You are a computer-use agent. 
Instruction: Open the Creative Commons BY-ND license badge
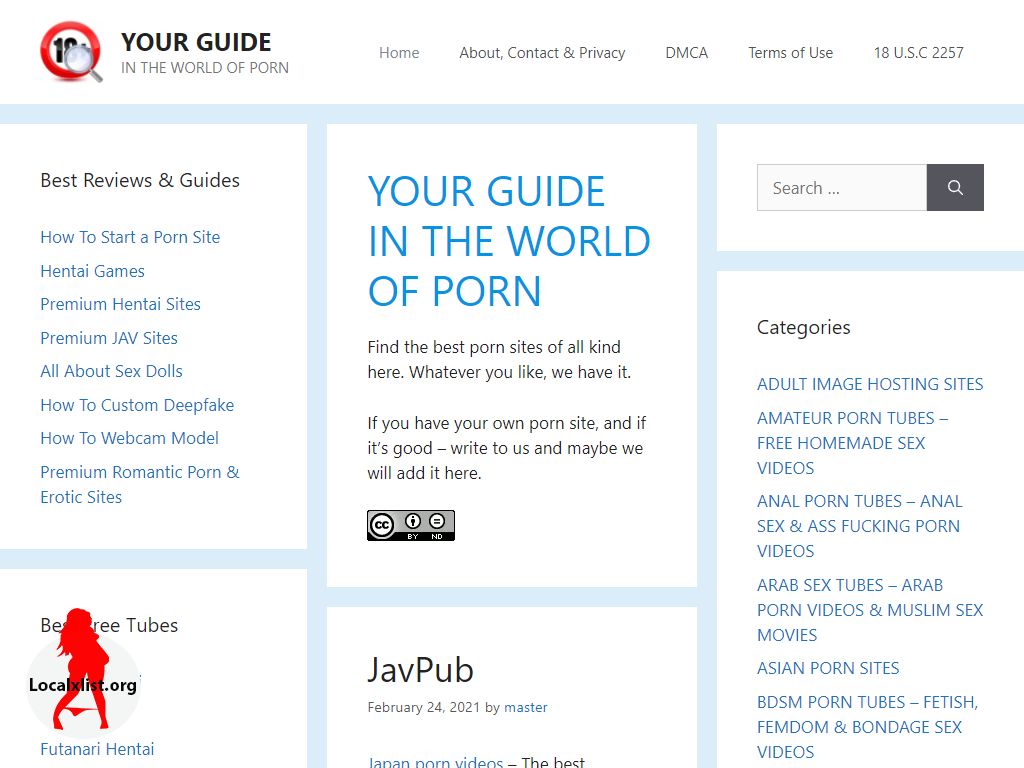[411, 525]
